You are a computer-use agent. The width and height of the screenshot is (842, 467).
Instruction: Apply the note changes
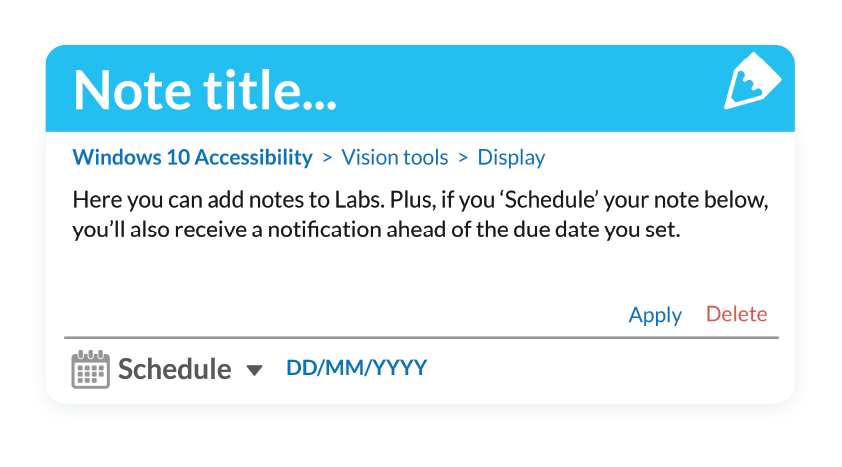tap(655, 315)
